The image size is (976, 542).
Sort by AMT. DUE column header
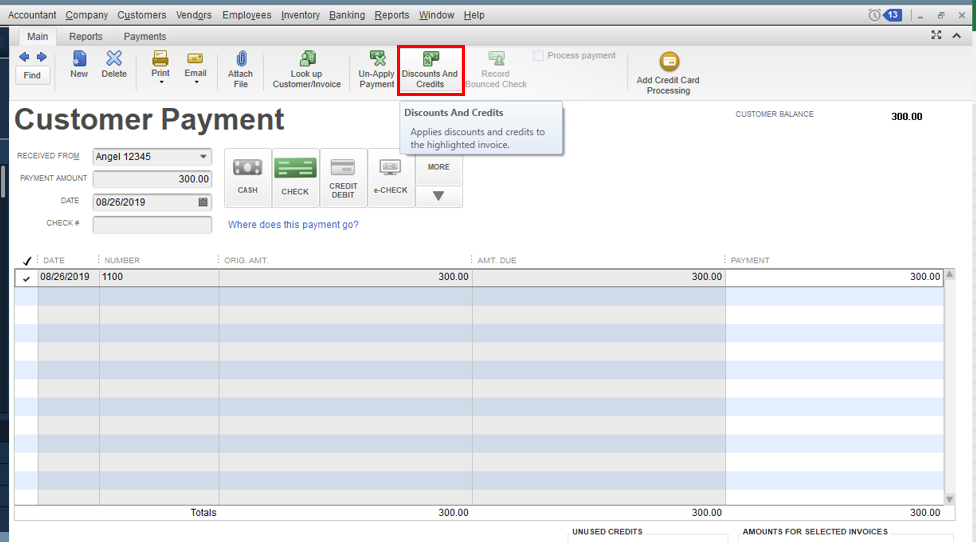pyautogui.click(x=497, y=261)
